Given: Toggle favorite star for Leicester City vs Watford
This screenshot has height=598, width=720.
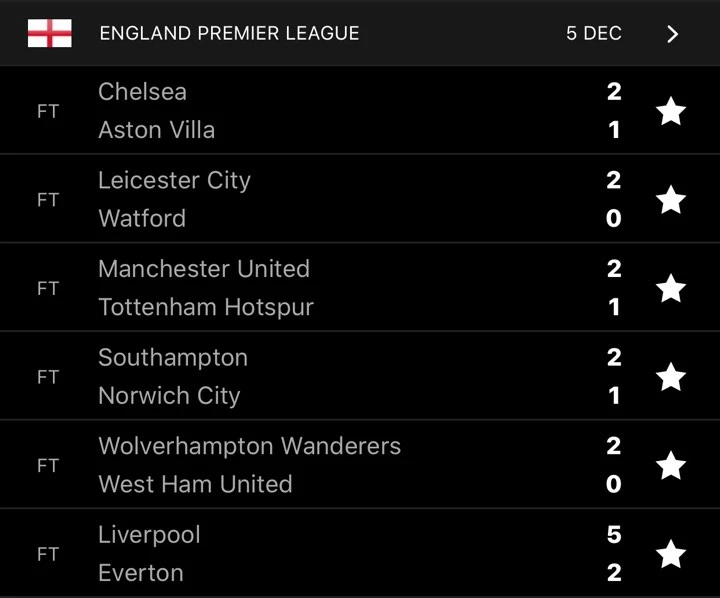Looking at the screenshot, I should [x=671, y=200].
